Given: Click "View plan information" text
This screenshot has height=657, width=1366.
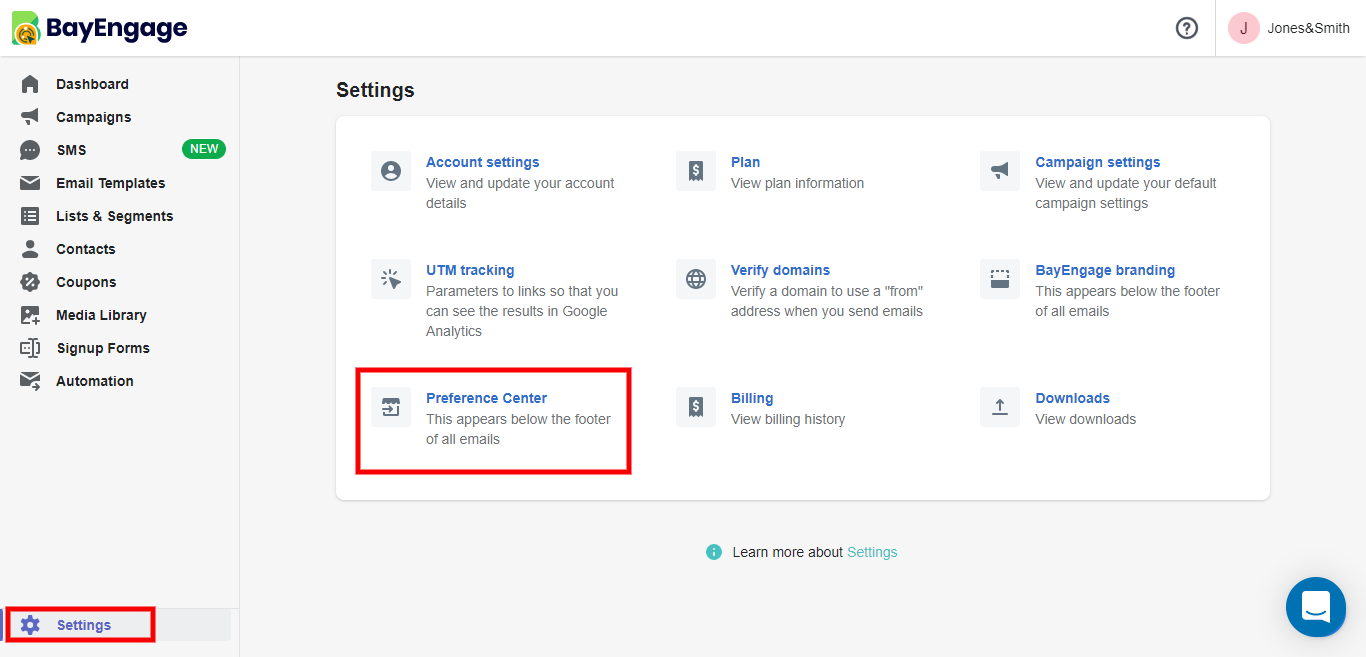Looking at the screenshot, I should point(797,183).
